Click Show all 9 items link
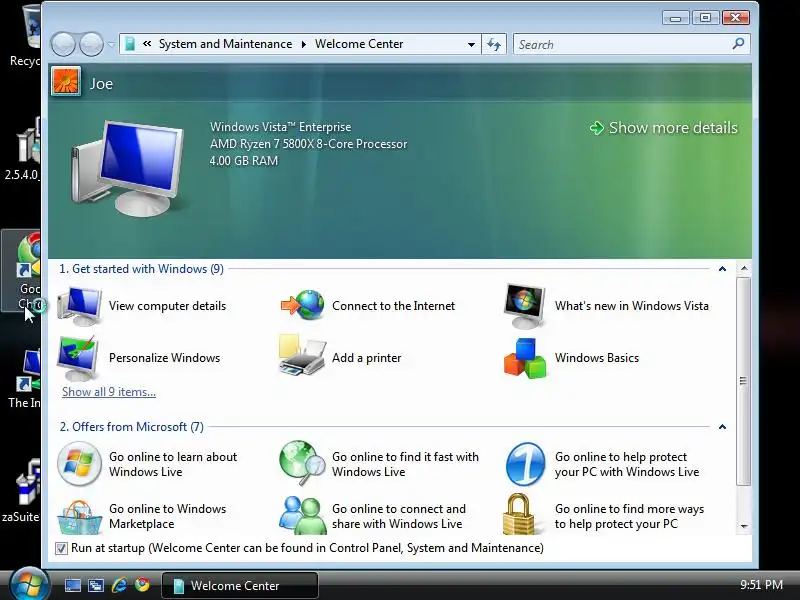This screenshot has width=800, height=600. point(109,392)
